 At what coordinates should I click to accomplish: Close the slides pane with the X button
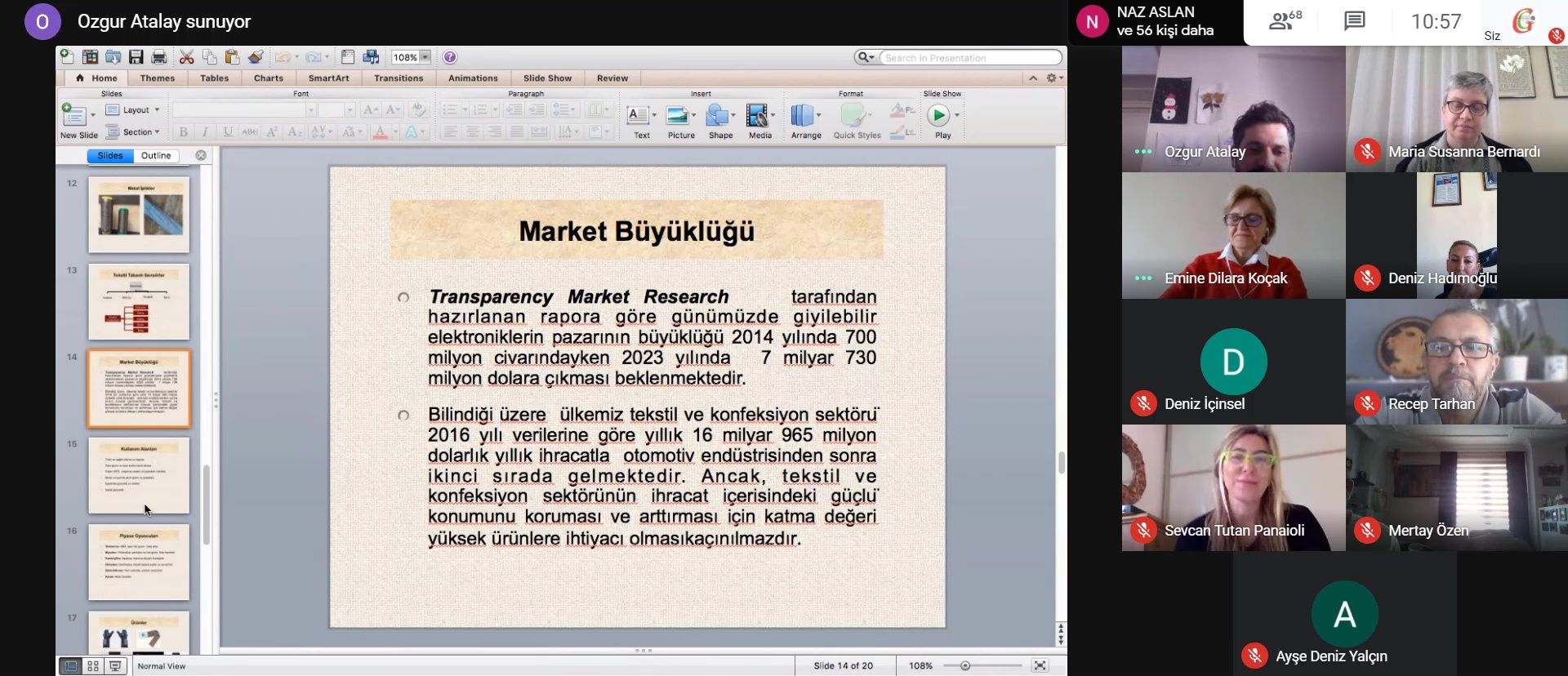(201, 155)
